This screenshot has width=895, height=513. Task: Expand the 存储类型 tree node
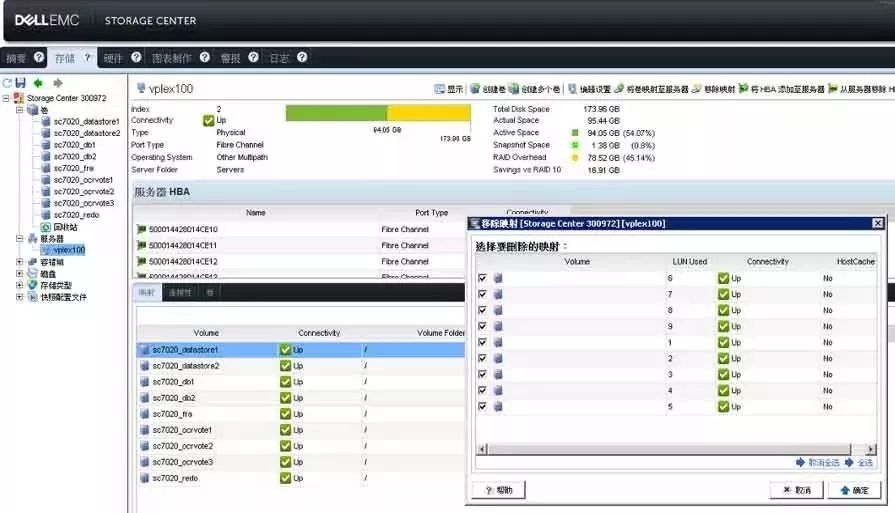[19, 285]
